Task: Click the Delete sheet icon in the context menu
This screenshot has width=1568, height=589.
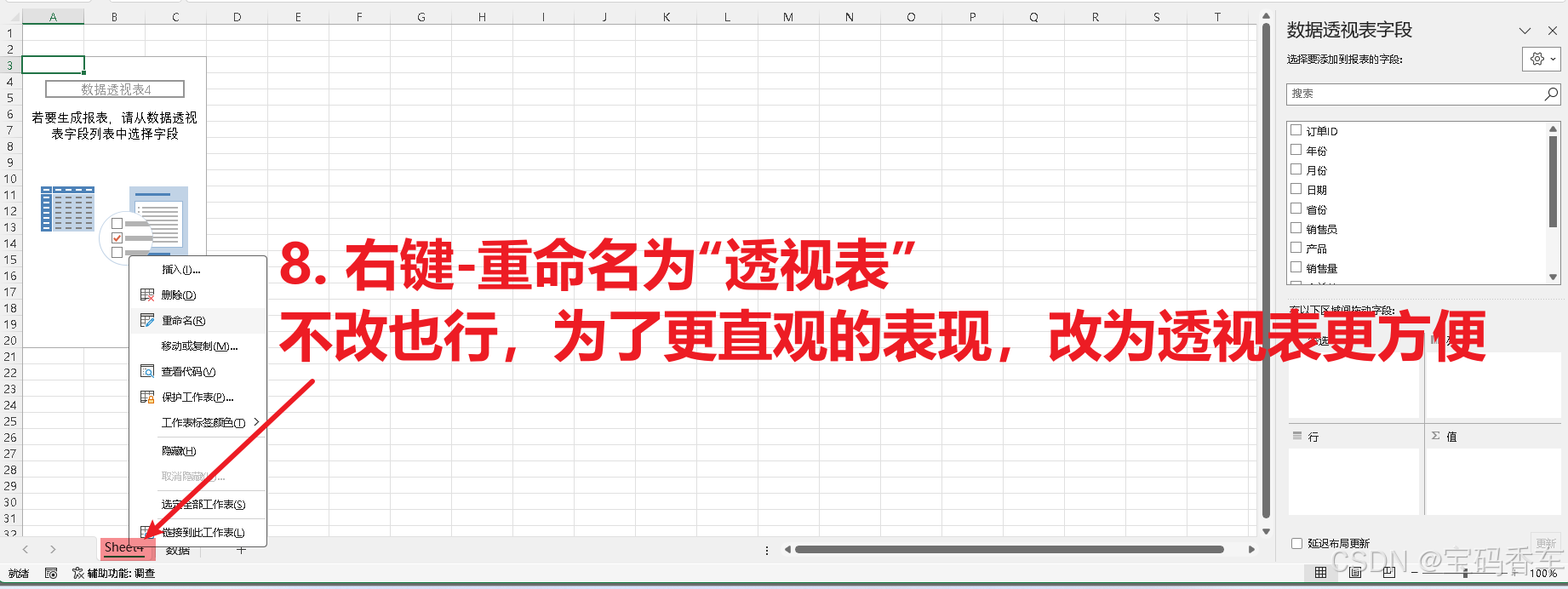Action: 146,294
